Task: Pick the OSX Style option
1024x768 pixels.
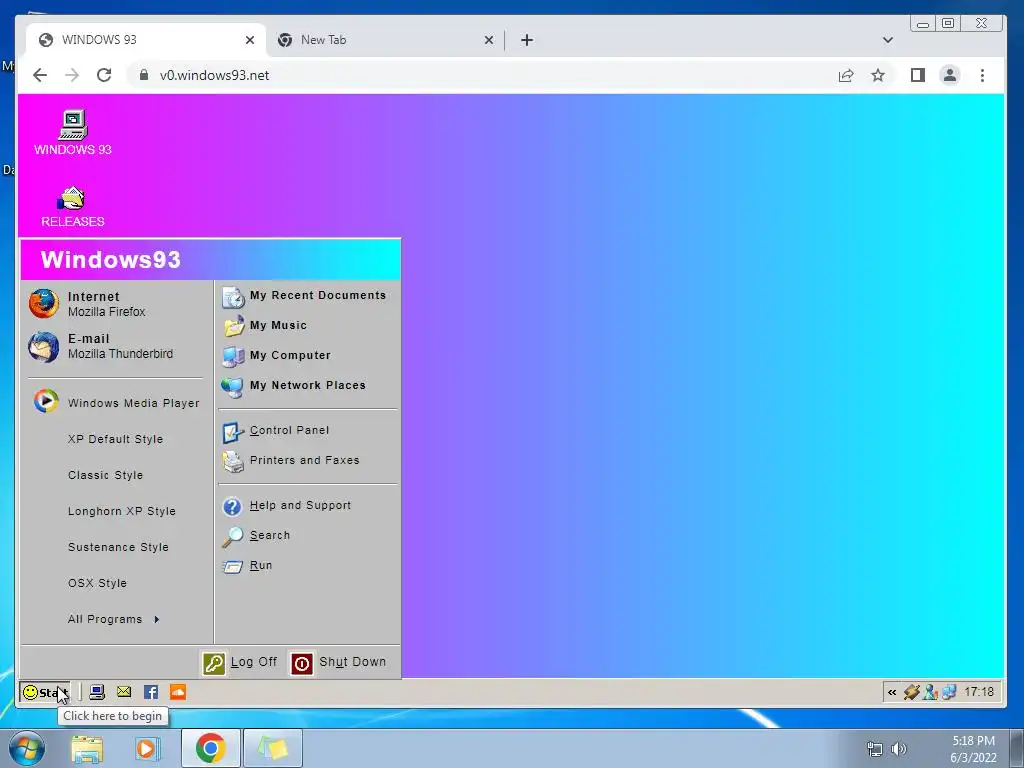Action: 97,583
